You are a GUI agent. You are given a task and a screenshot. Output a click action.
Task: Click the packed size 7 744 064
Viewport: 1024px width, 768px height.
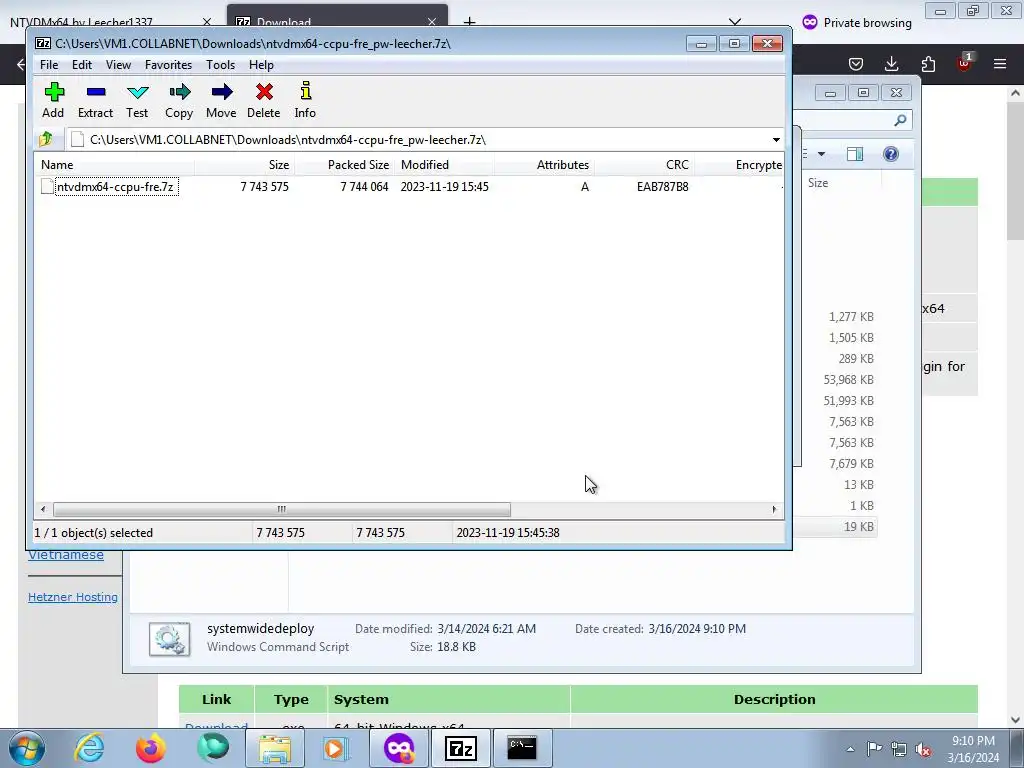click(x=364, y=187)
